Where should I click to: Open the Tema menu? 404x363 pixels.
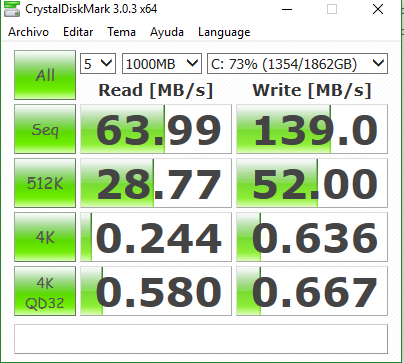point(121,32)
